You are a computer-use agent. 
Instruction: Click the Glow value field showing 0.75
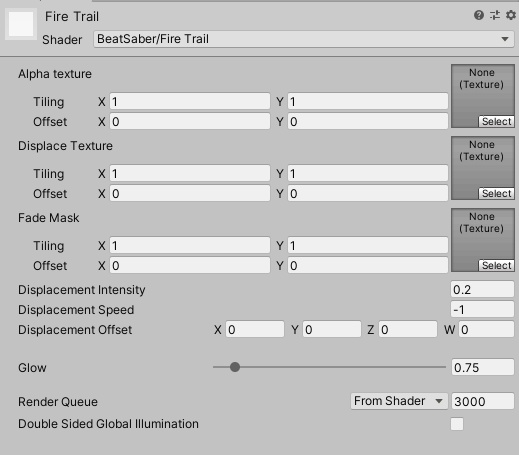point(483,367)
